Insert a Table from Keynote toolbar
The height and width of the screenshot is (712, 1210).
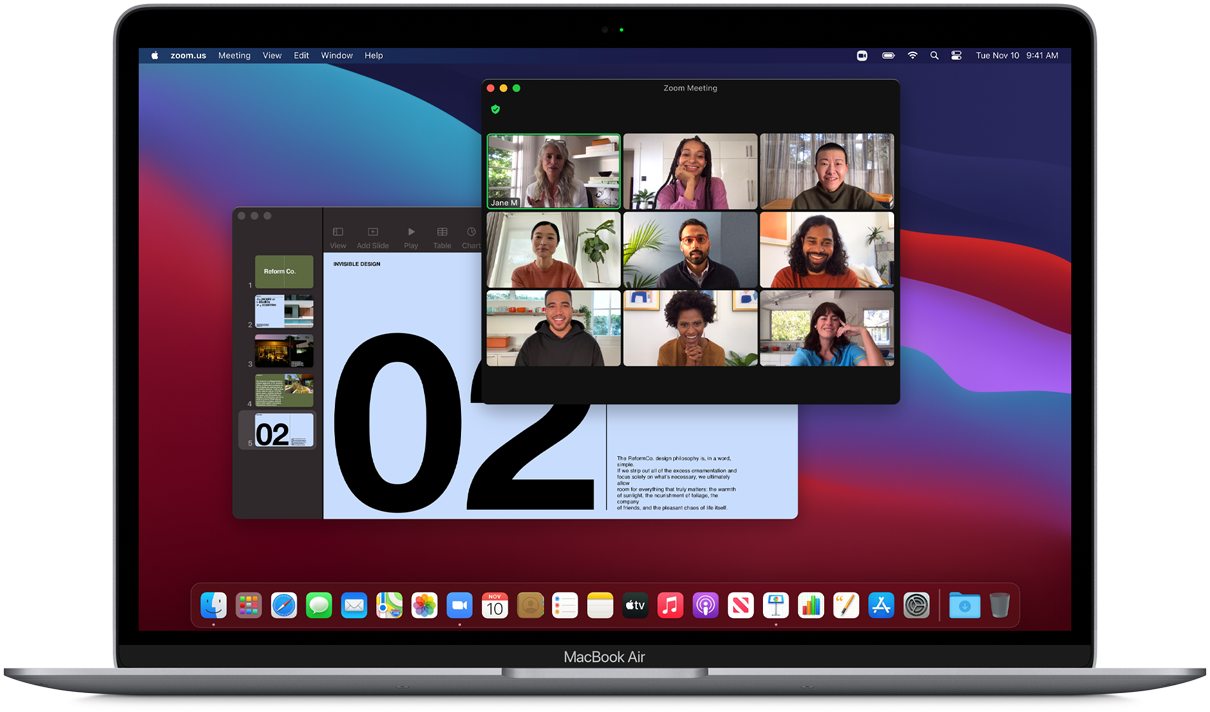(x=442, y=237)
